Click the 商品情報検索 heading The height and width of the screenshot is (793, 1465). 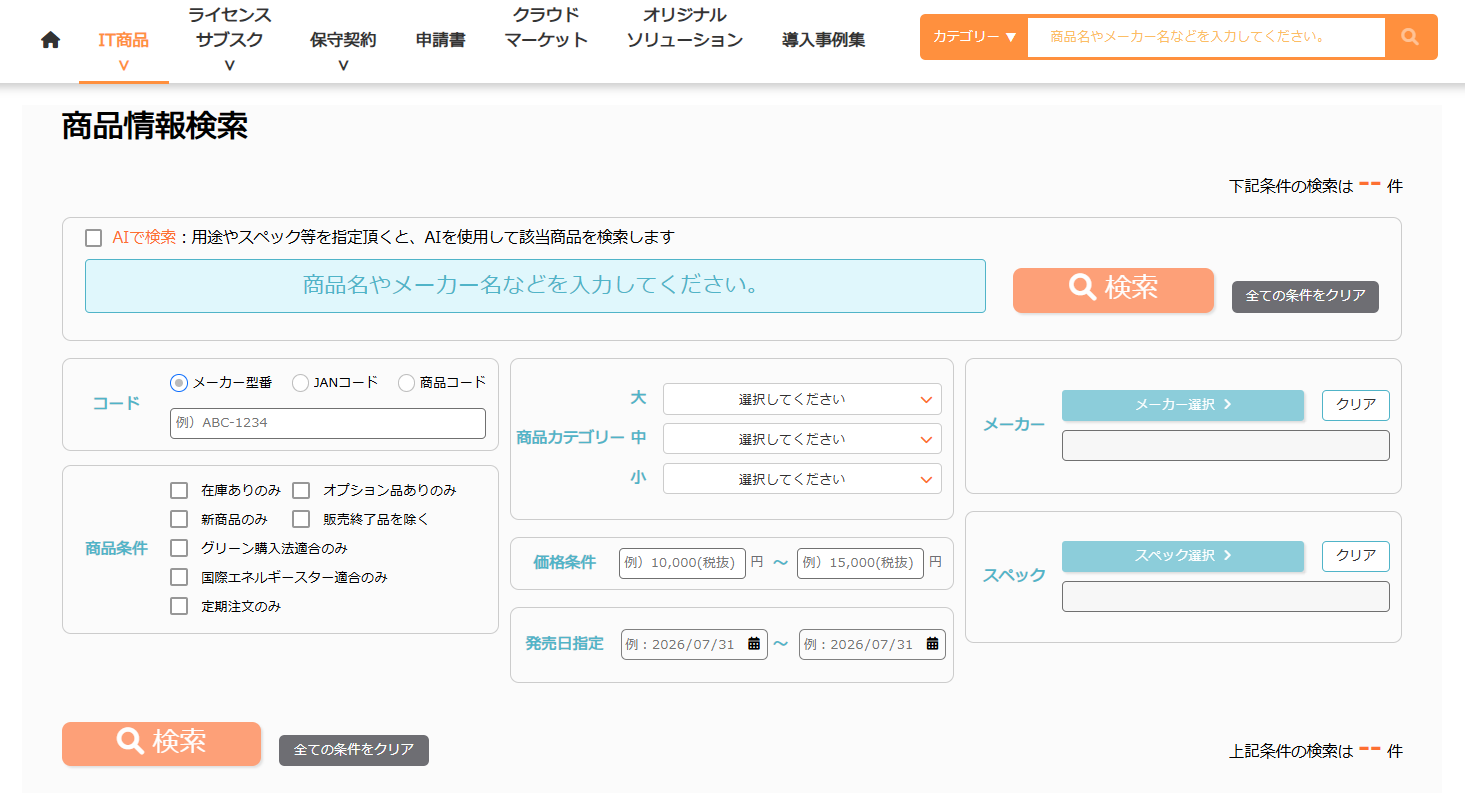click(155, 127)
